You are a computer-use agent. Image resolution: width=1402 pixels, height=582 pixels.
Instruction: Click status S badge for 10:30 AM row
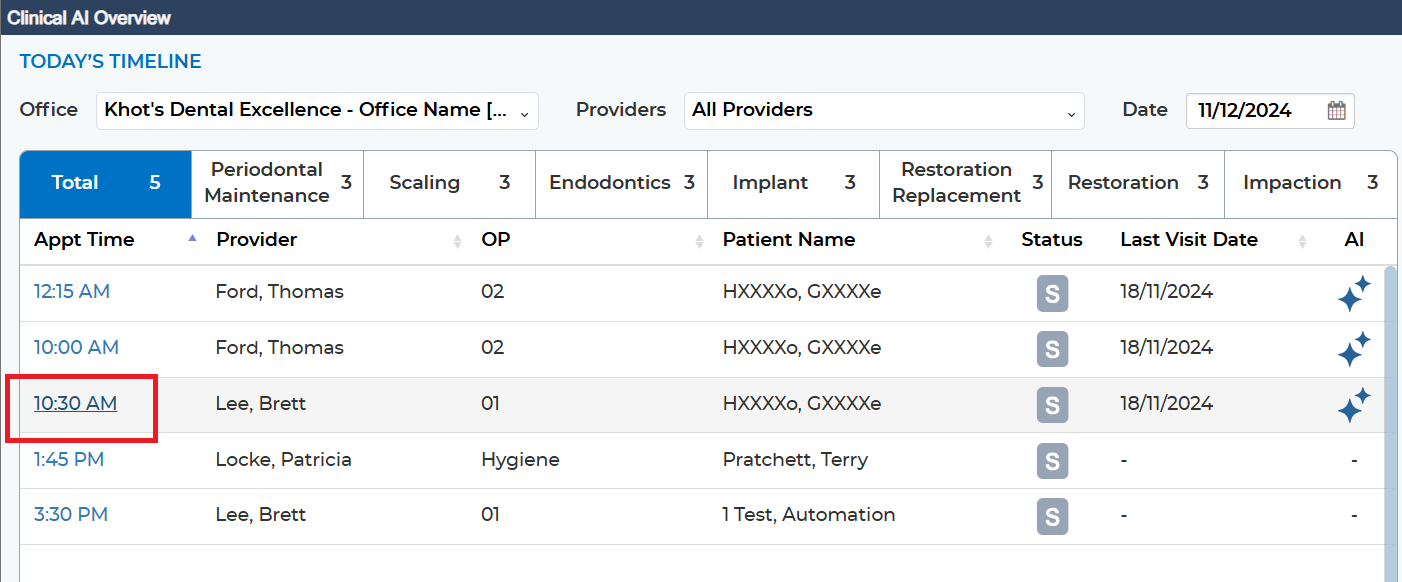[x=1052, y=405]
